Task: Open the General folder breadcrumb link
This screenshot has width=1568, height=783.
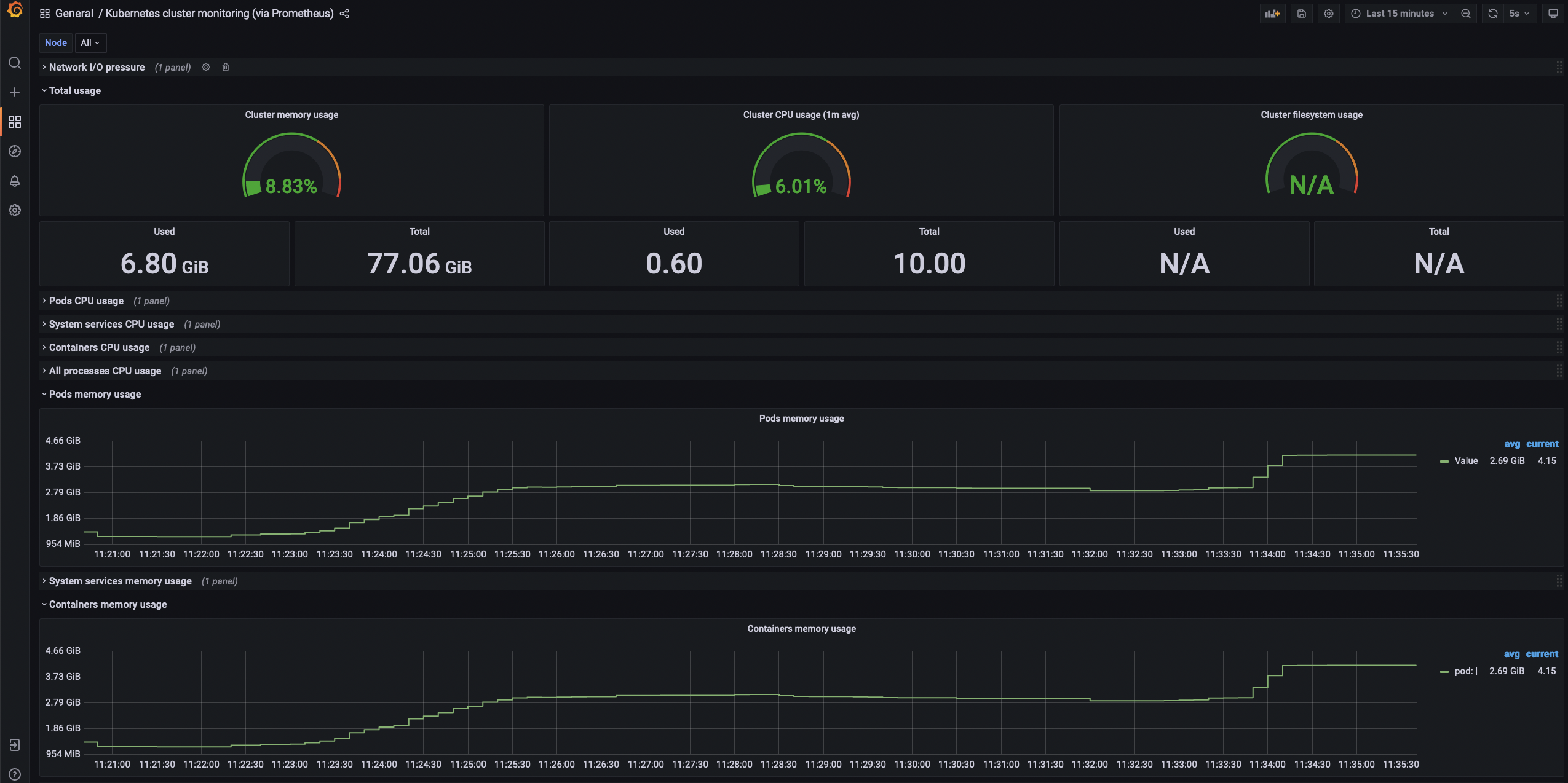Action: point(74,14)
